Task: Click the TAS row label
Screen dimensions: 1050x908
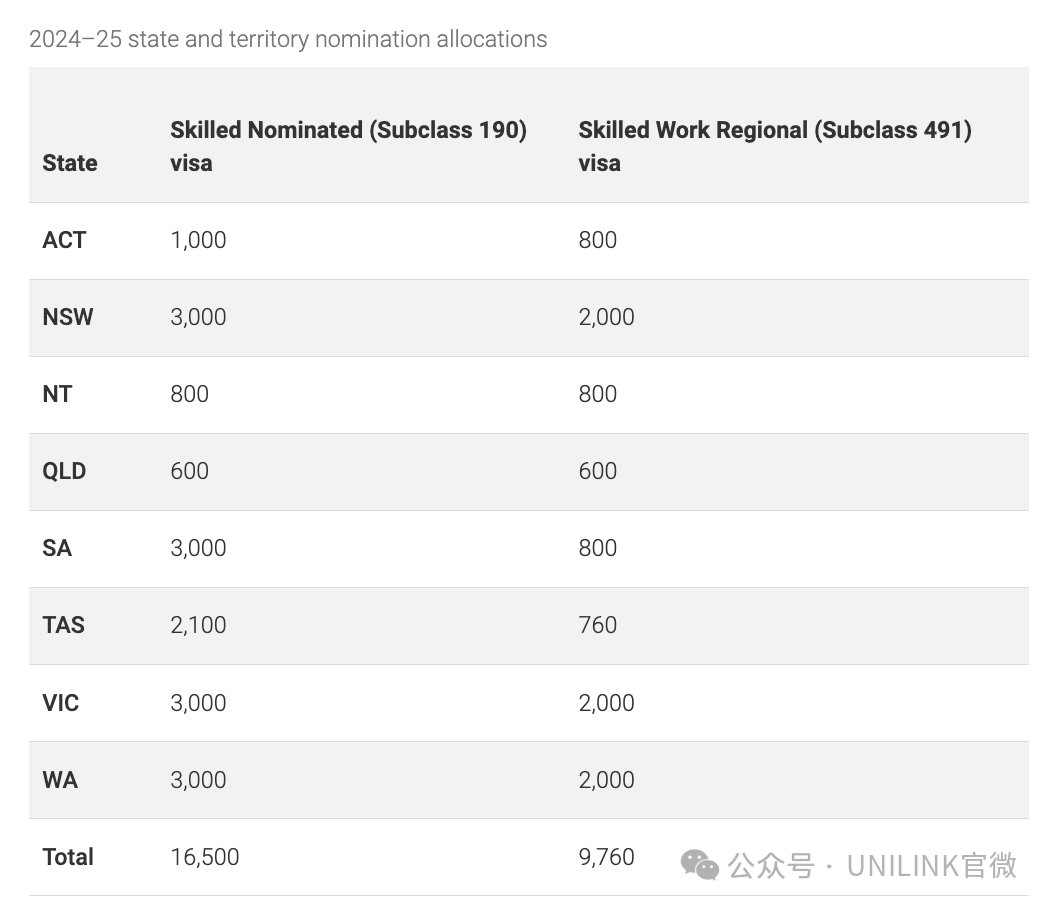Action: point(64,625)
